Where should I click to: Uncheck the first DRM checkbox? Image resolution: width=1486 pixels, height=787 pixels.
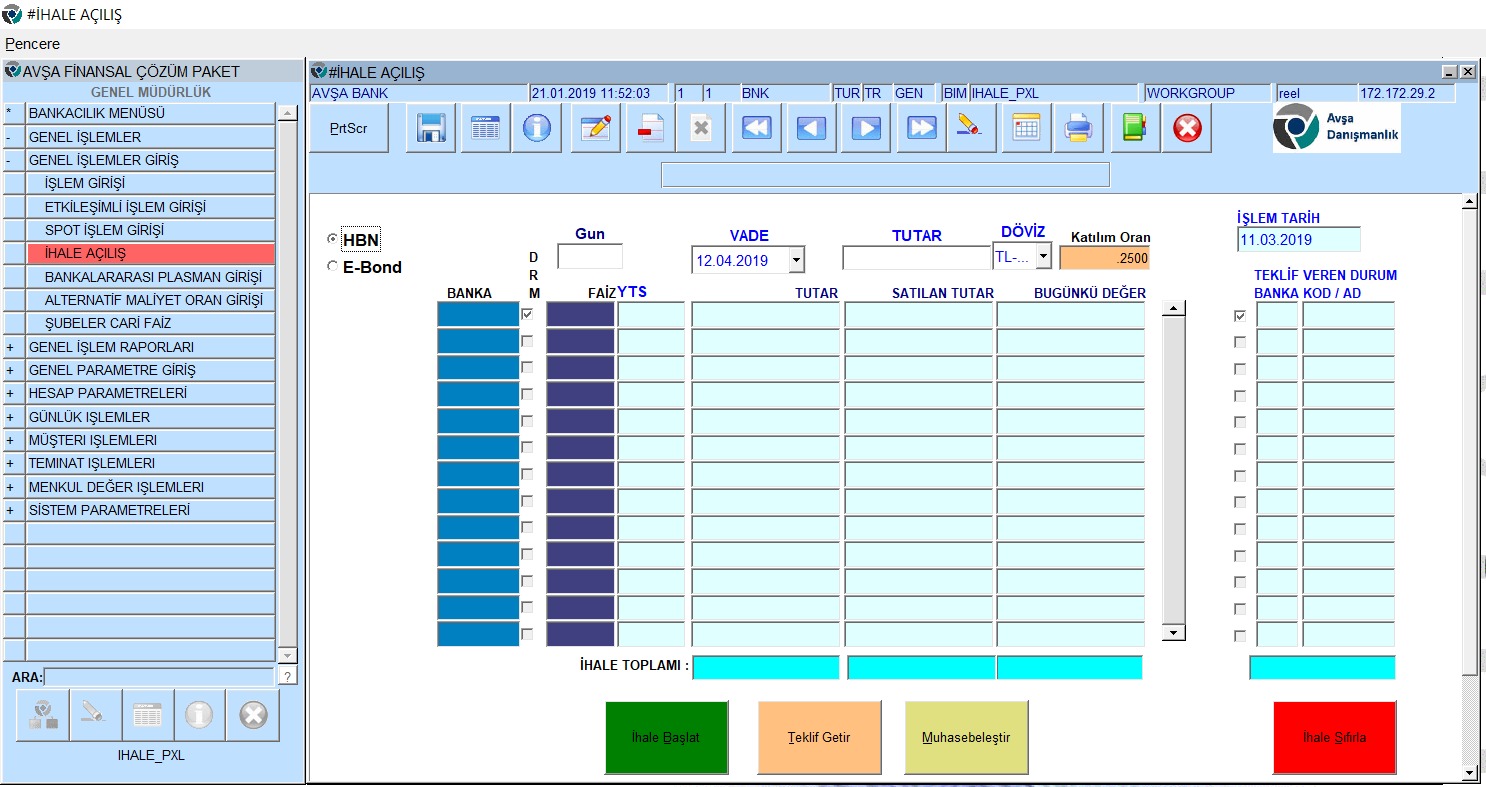(x=527, y=314)
